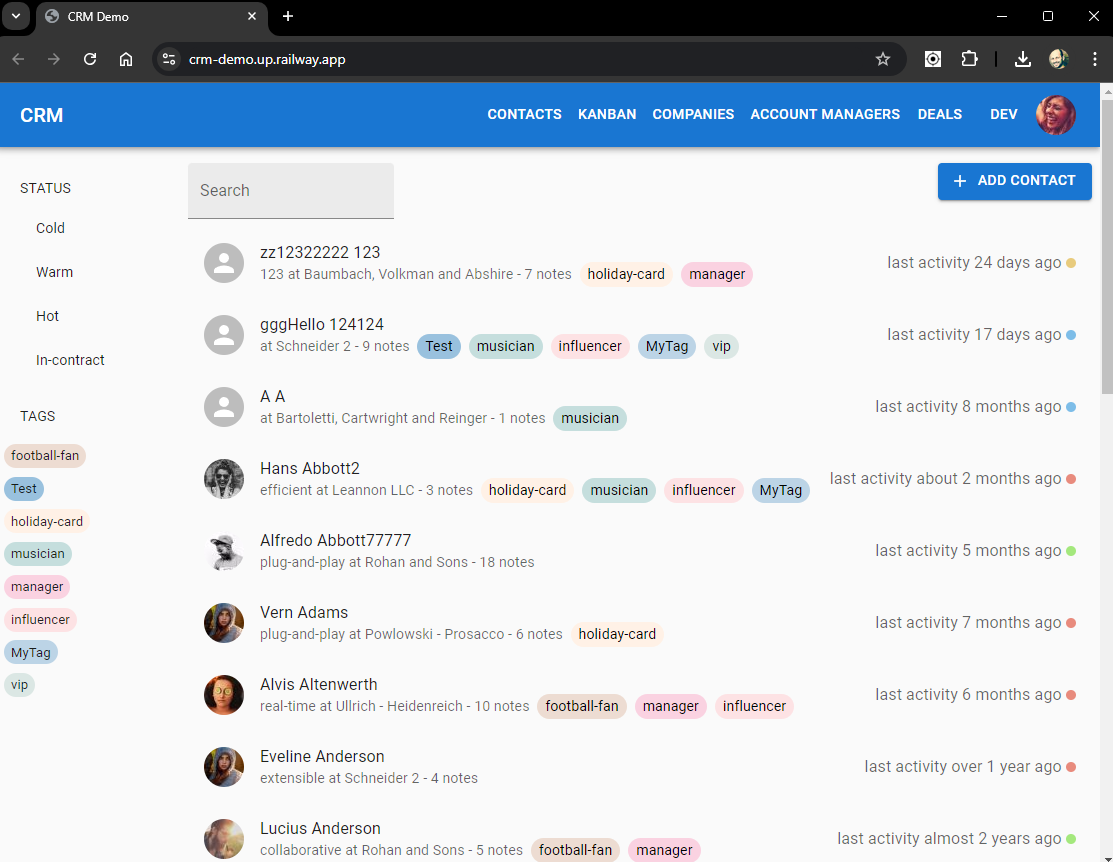The image size is (1113, 862).
Task: Open ACCOUNT MANAGERS from the navbar
Action: pyautogui.click(x=825, y=114)
